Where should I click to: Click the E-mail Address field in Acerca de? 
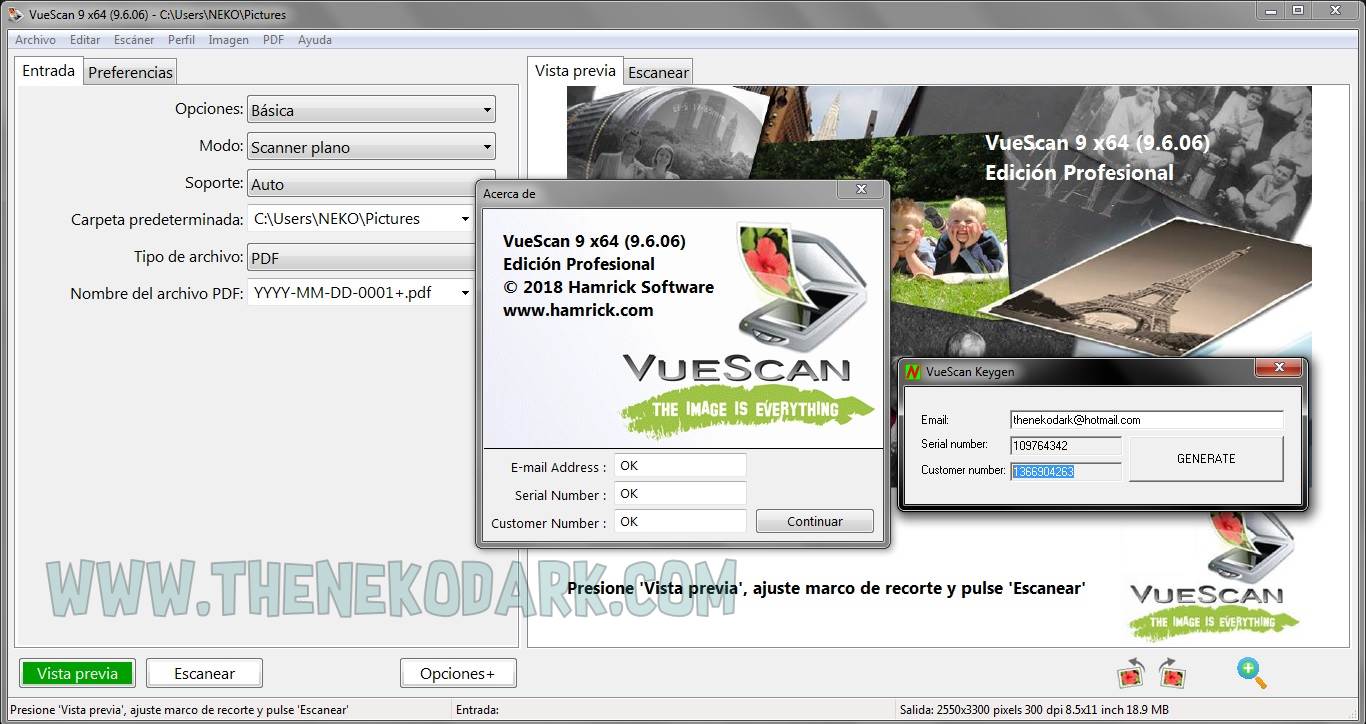(680, 466)
